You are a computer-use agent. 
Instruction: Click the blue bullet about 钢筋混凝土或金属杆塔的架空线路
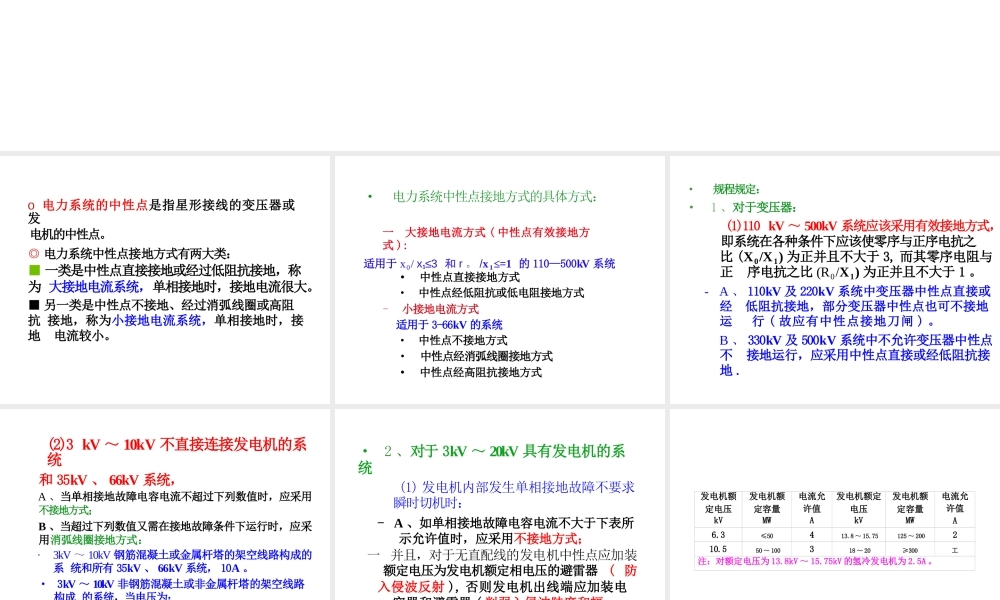182,561
